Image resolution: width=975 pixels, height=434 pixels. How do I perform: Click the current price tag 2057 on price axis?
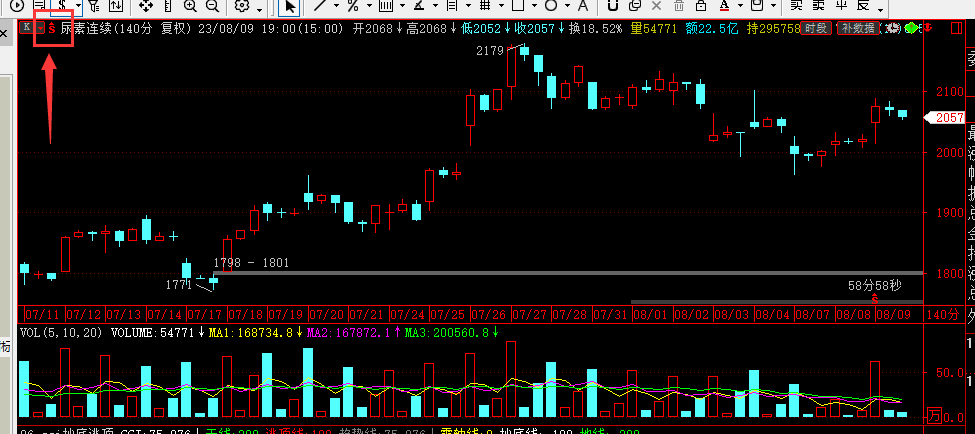click(x=948, y=118)
